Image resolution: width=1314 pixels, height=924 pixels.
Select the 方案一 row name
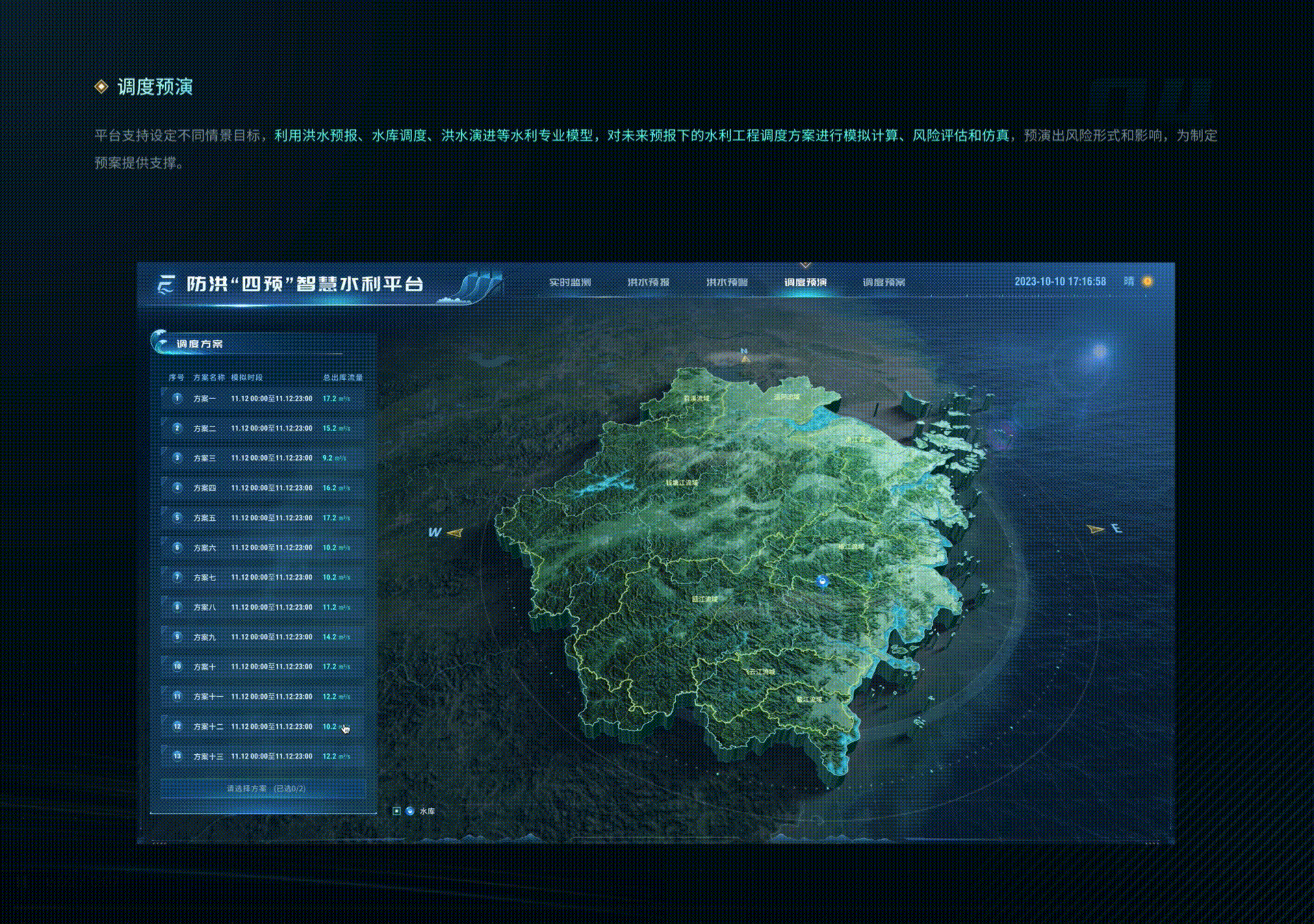click(205, 398)
